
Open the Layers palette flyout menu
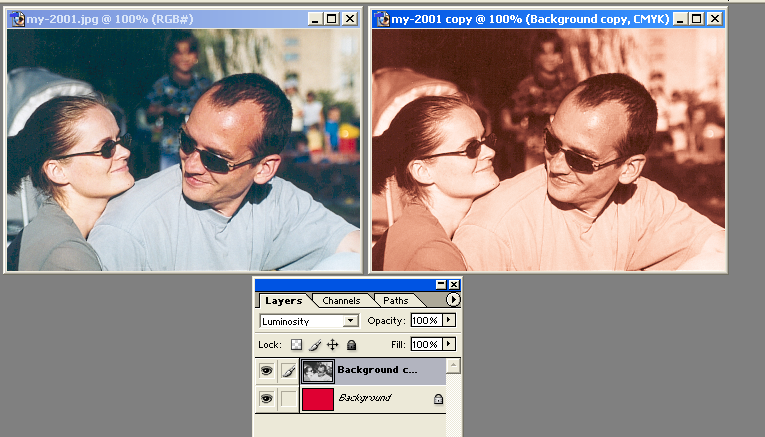tap(453, 300)
